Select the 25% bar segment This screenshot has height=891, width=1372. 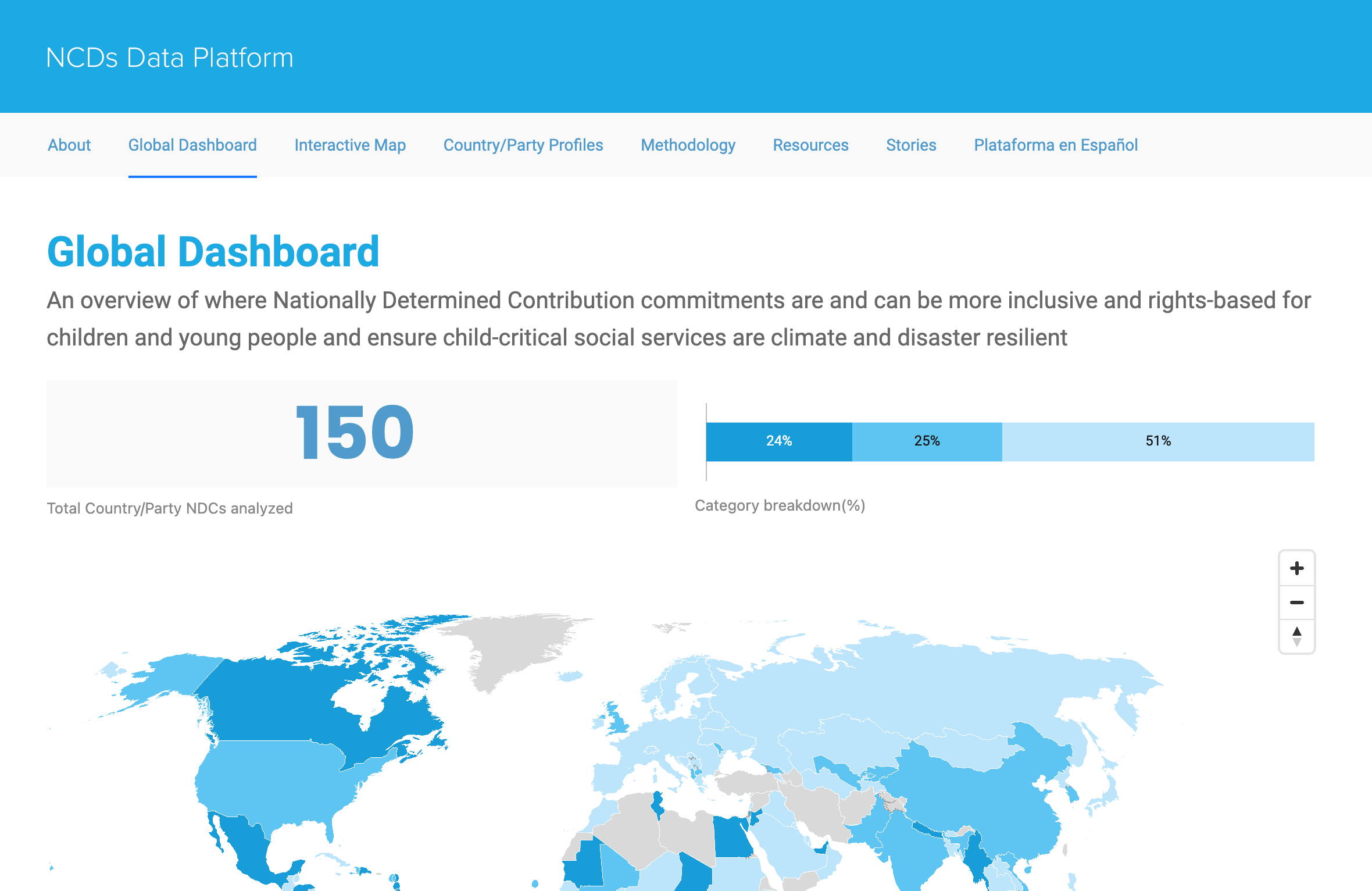[927, 441]
